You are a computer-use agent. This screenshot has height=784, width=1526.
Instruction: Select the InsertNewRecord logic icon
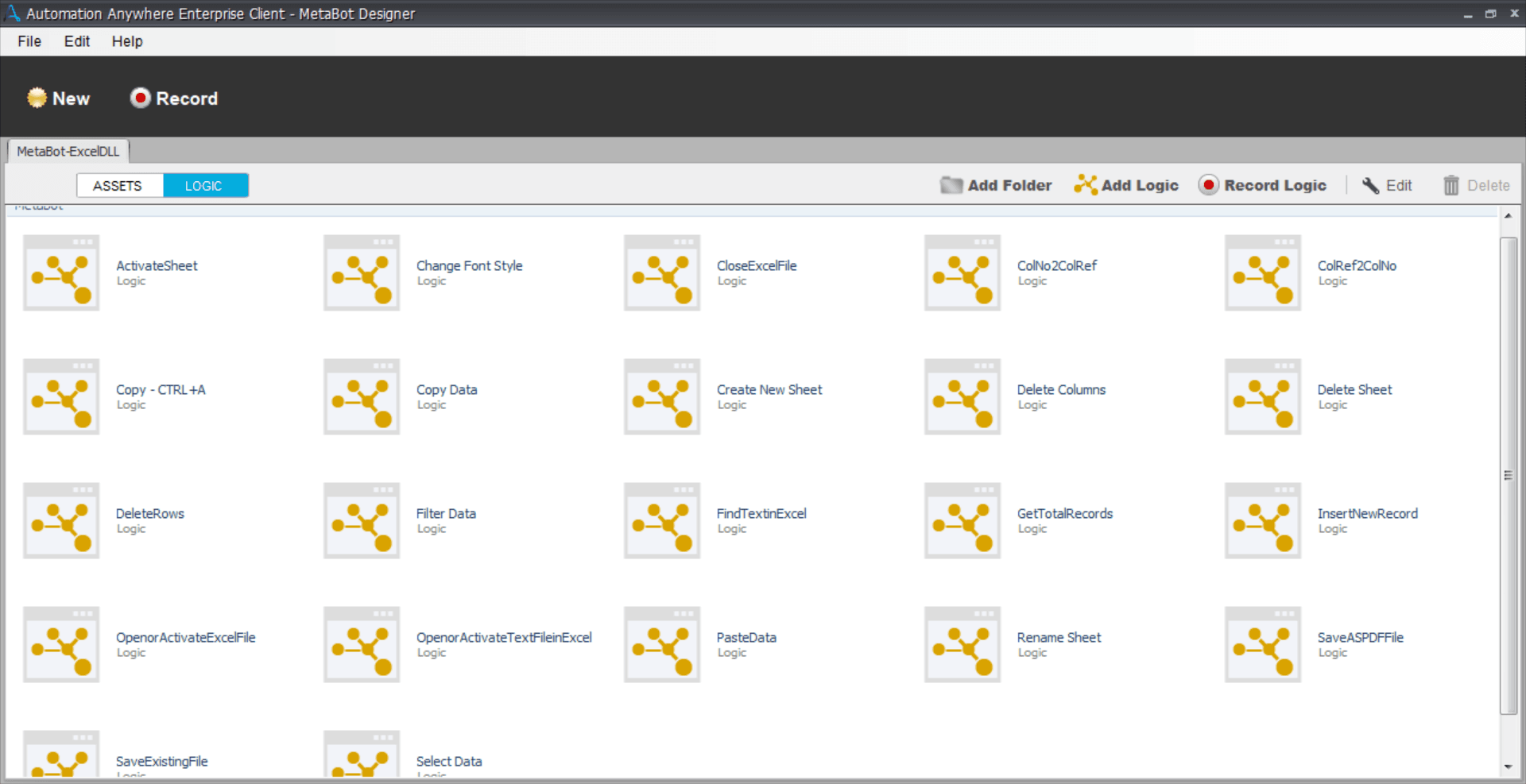tap(1263, 520)
